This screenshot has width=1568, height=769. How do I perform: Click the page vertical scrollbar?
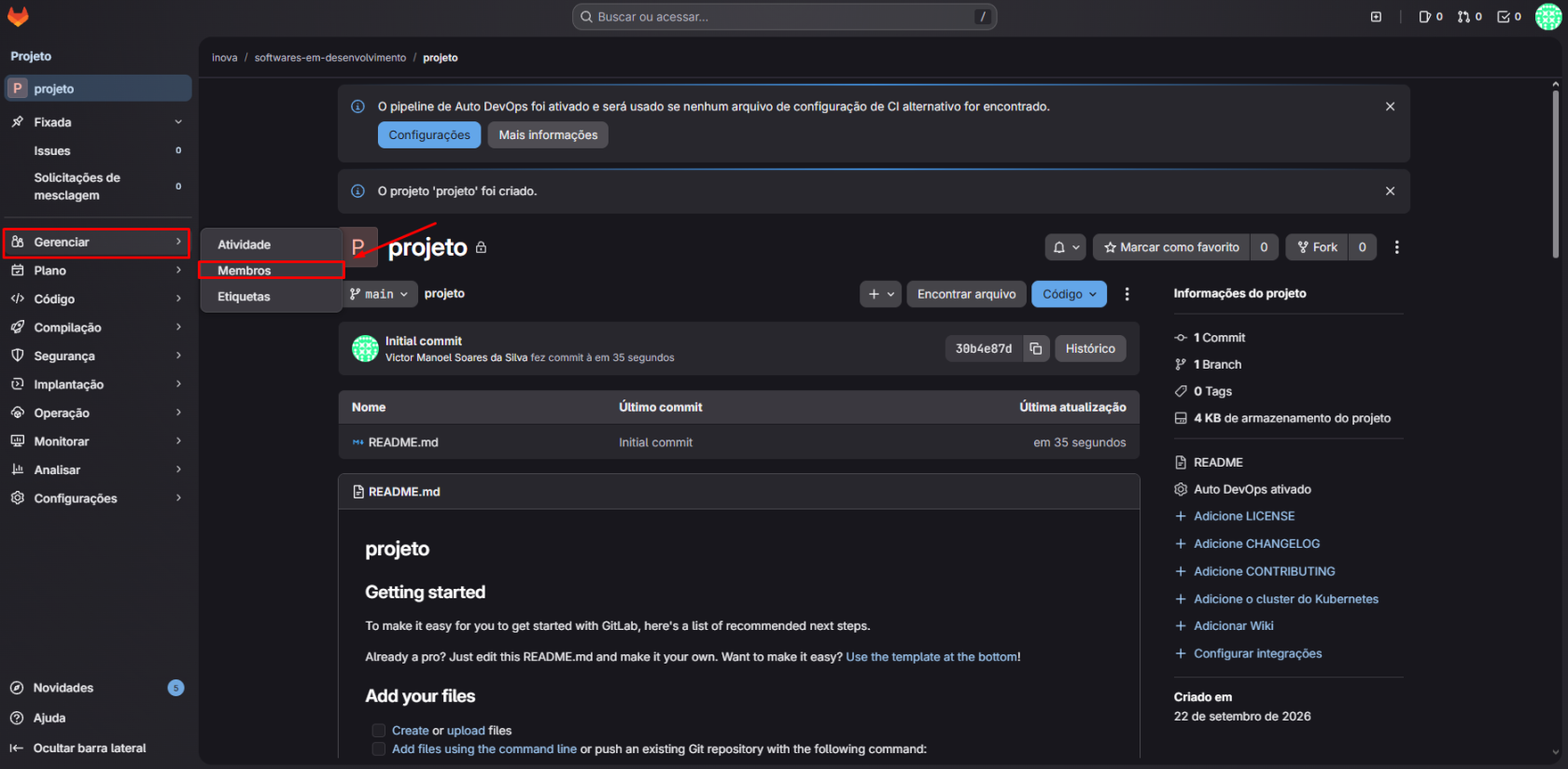[1555, 173]
